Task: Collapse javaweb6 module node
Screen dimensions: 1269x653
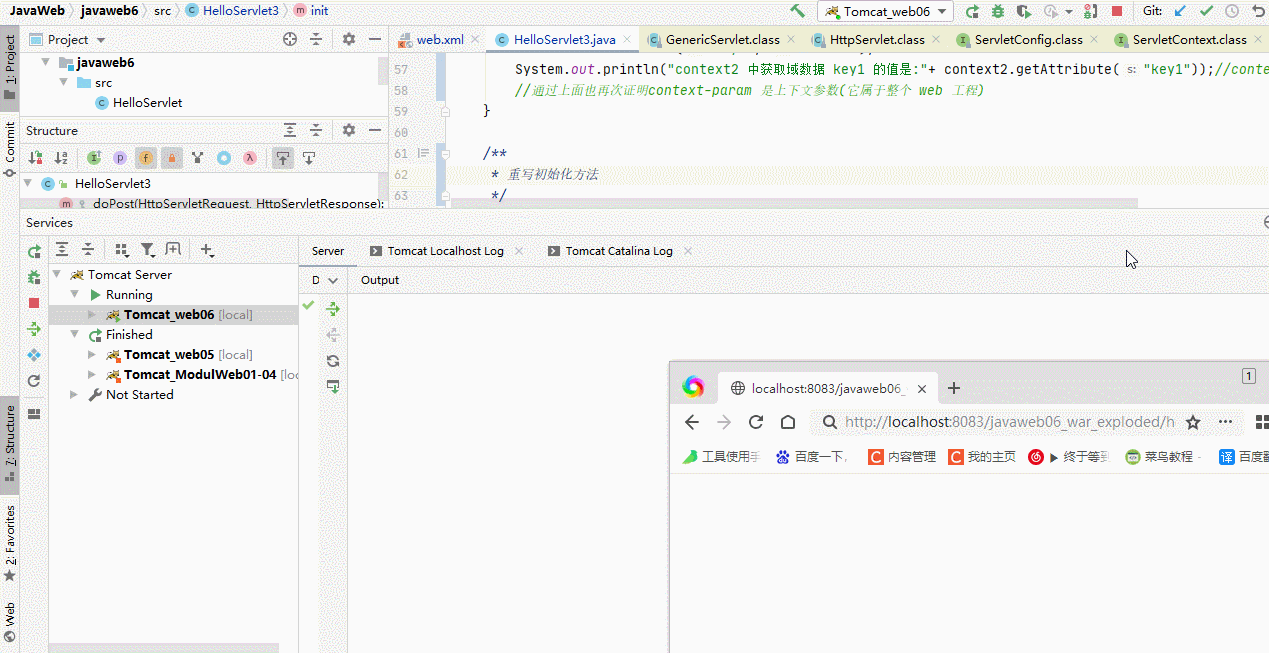Action: (45, 62)
